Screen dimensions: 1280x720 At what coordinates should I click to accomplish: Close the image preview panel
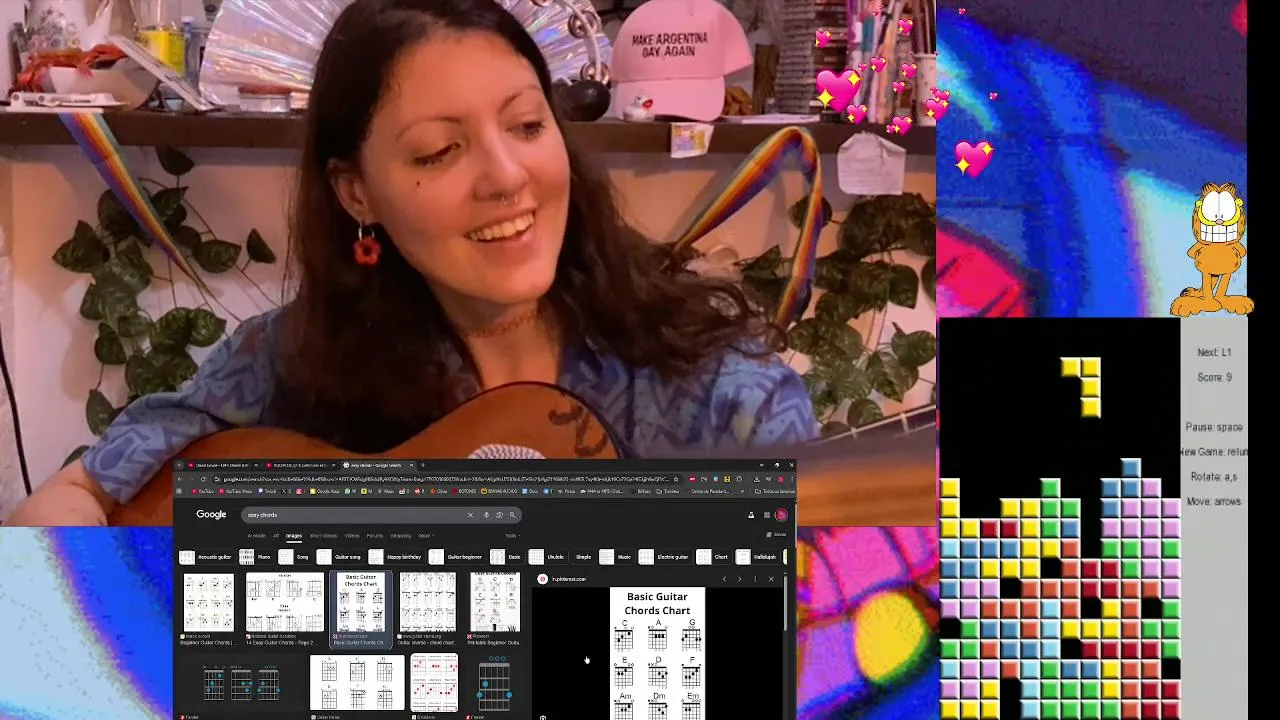coord(771,579)
